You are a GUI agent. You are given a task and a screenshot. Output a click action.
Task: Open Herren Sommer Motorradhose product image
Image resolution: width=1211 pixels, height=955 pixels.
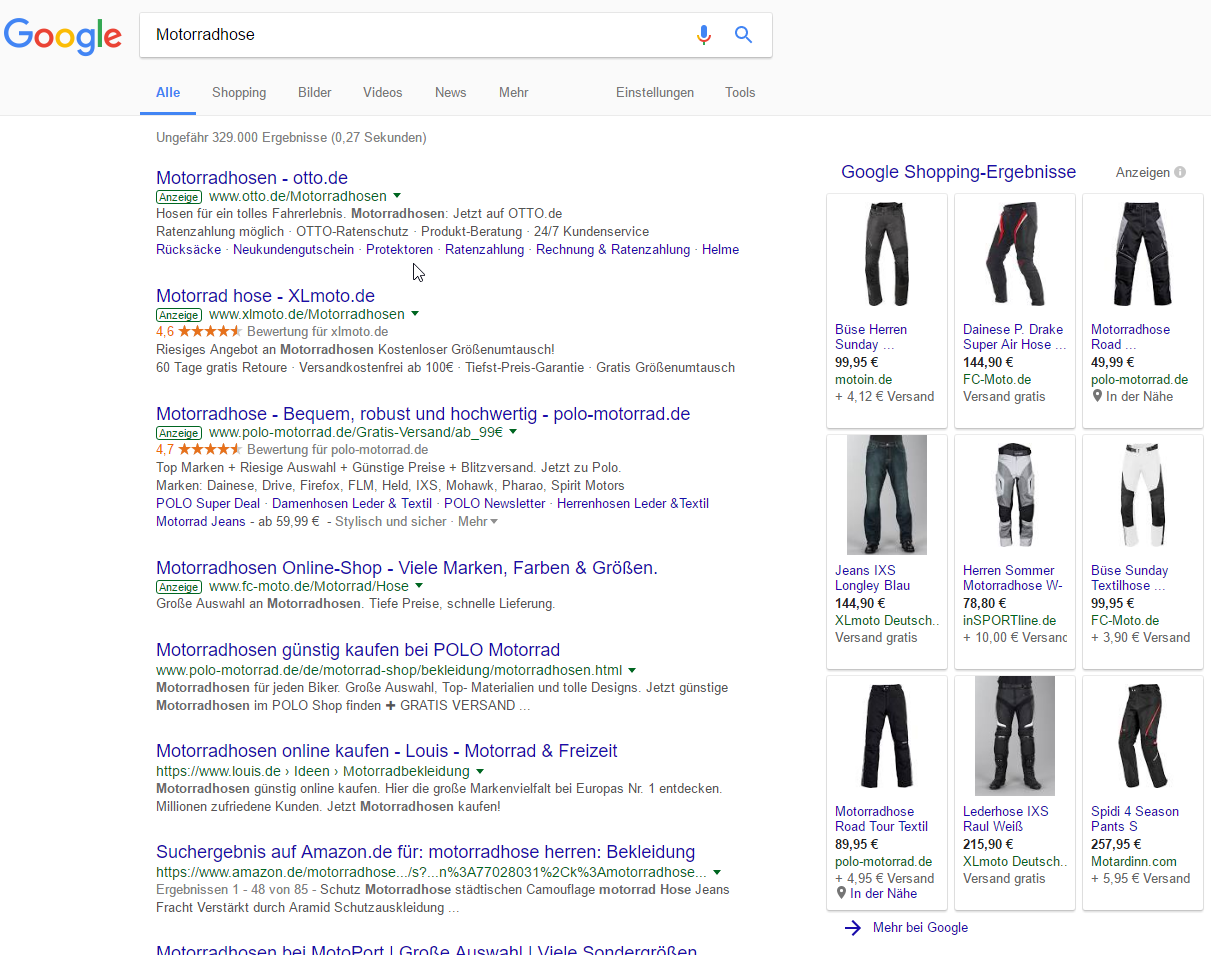pos(1015,494)
